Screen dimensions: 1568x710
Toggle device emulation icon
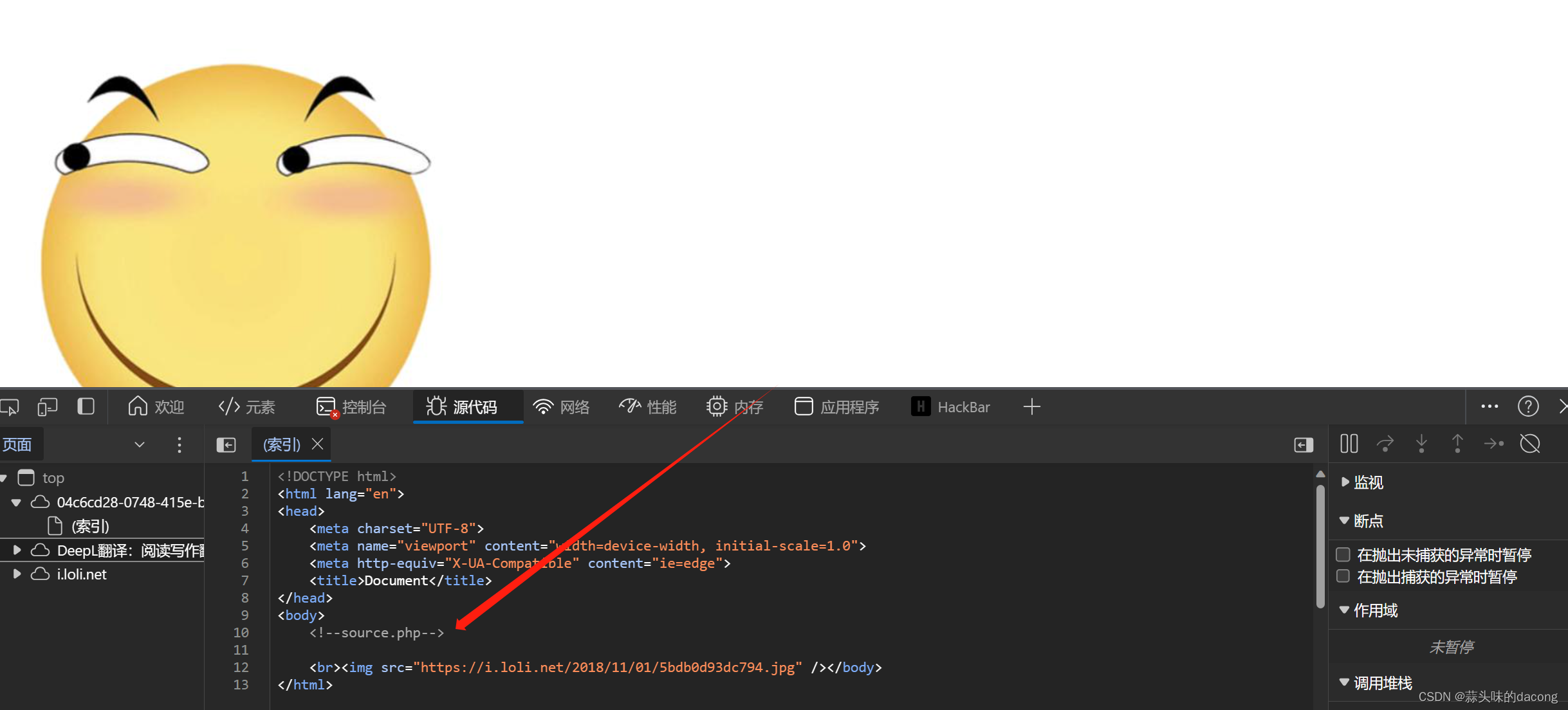point(48,407)
